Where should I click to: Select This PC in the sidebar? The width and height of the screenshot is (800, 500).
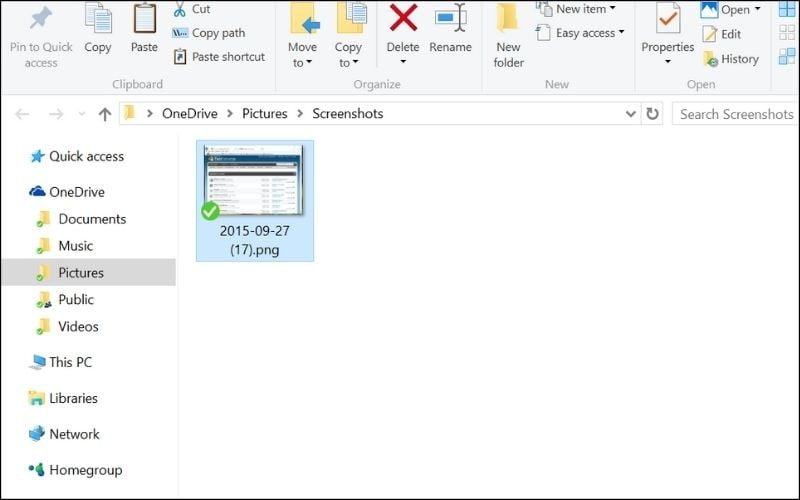[61, 362]
